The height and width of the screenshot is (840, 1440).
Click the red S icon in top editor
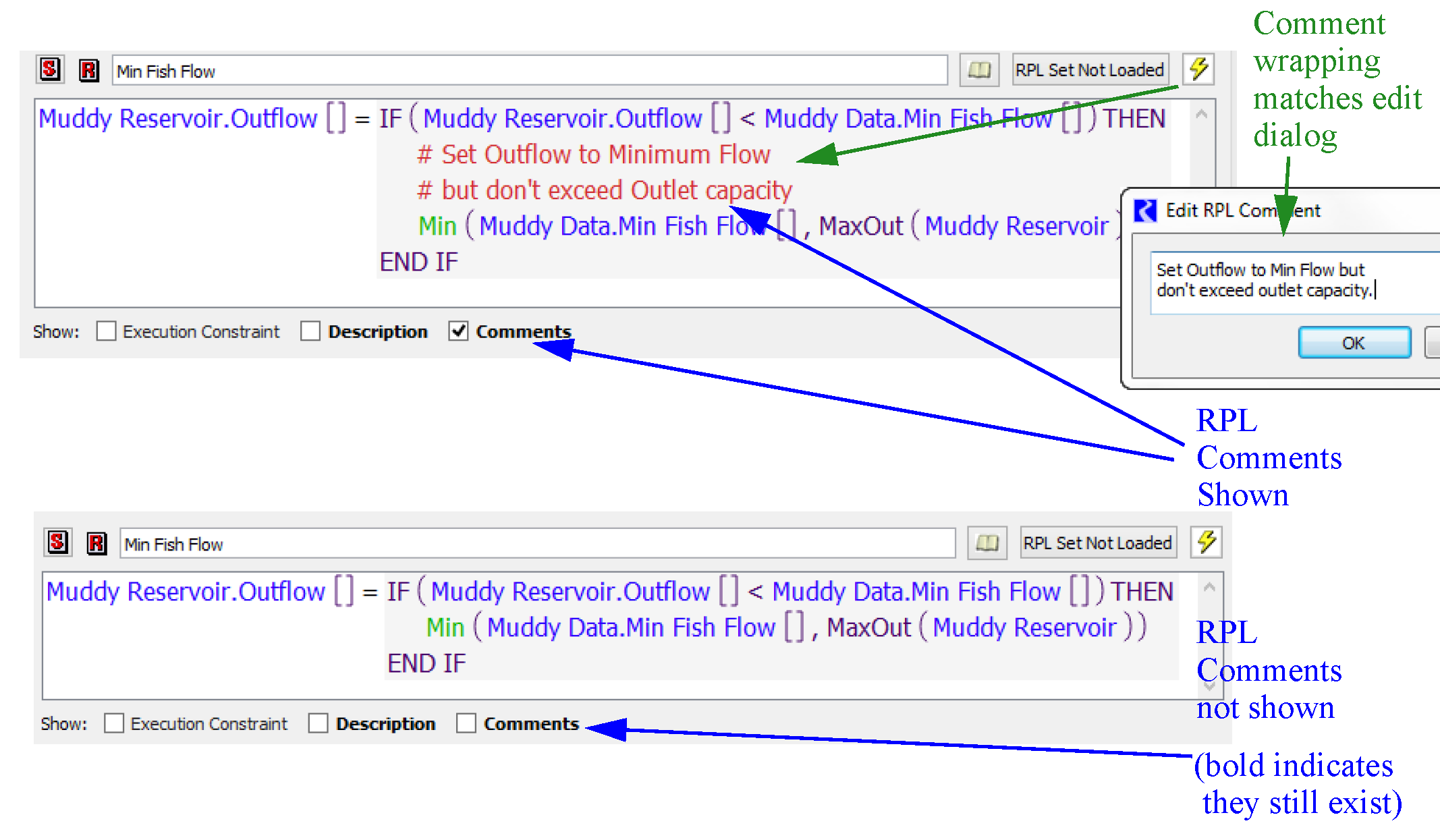tap(50, 69)
